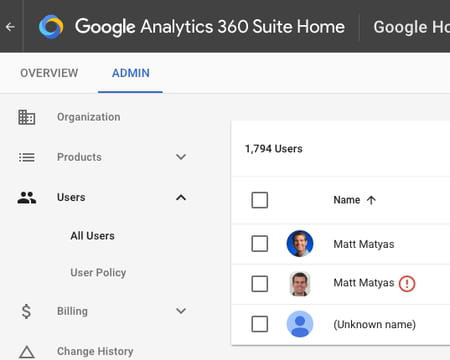Click the Google Analytics 360 logo
This screenshot has width=450, height=360.
pos(51,27)
